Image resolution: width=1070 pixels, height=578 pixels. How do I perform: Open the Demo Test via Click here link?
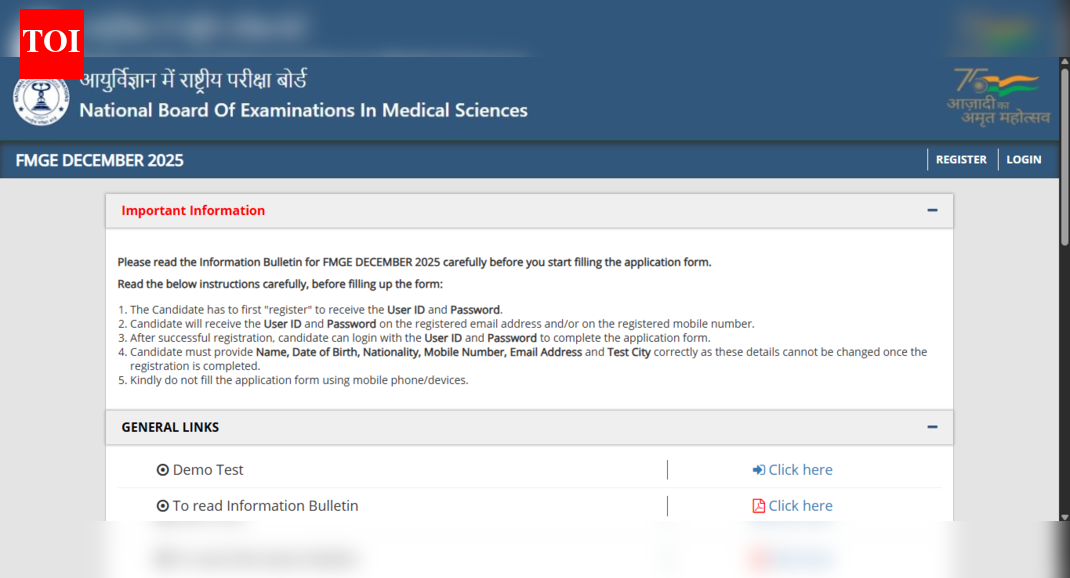pyautogui.click(x=801, y=469)
